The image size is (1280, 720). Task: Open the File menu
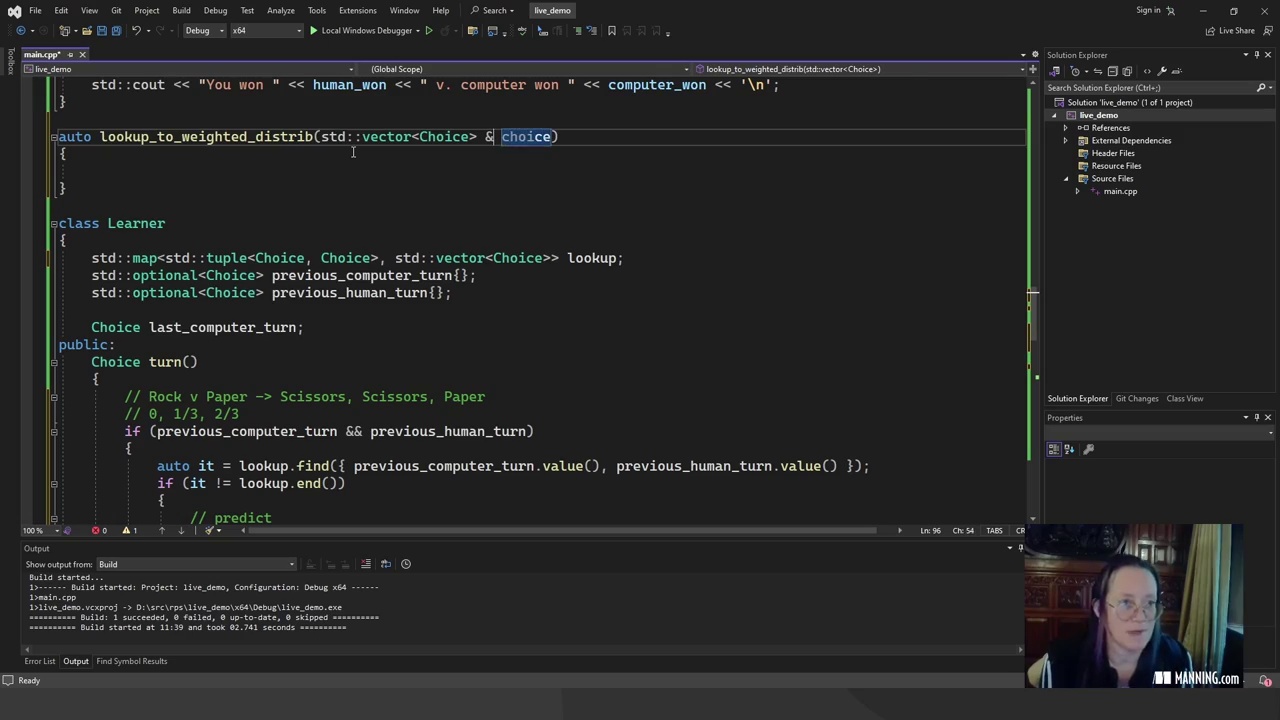(35, 11)
